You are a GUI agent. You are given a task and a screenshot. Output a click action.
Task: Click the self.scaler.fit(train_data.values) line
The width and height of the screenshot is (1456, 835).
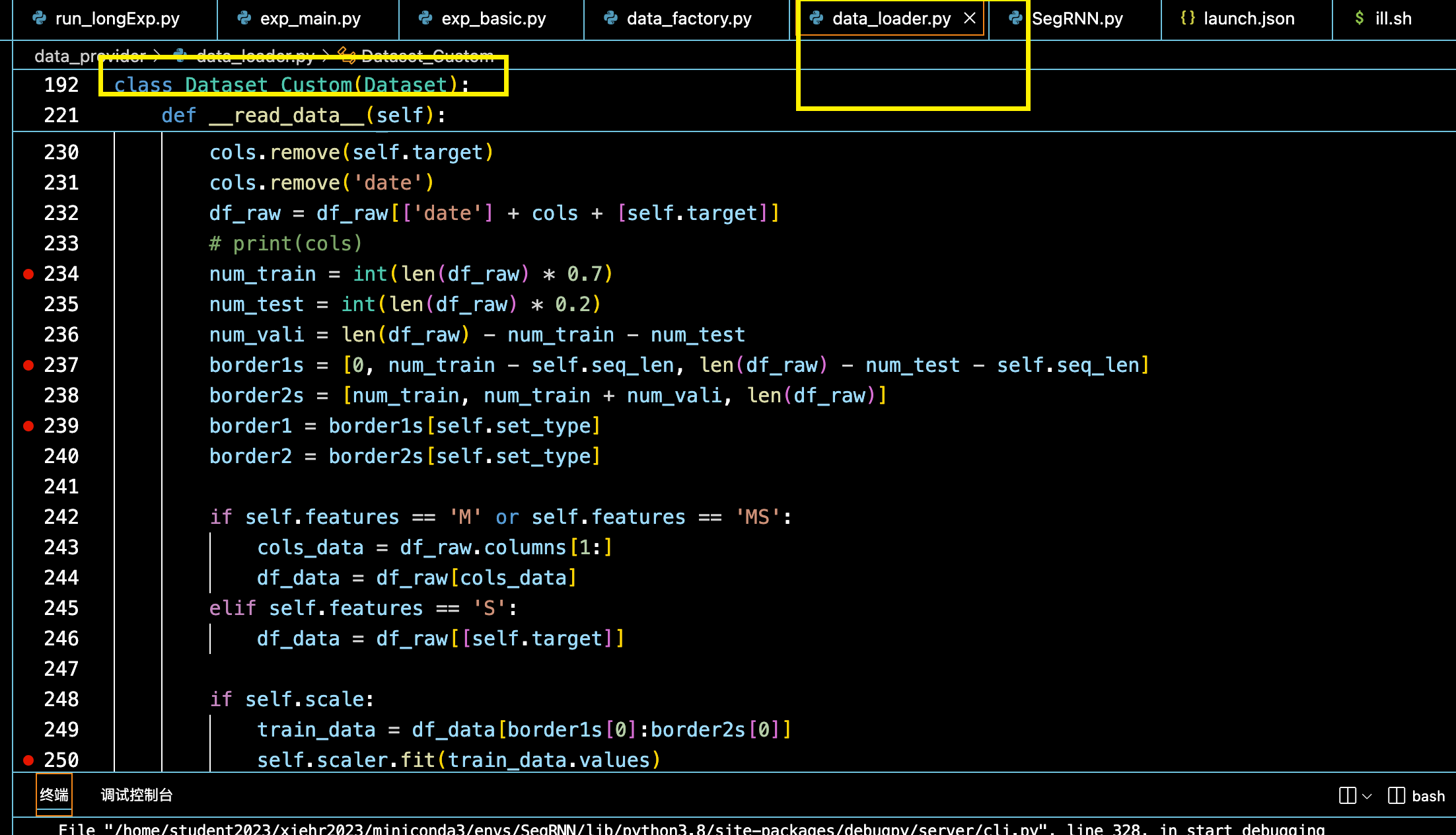(x=458, y=760)
